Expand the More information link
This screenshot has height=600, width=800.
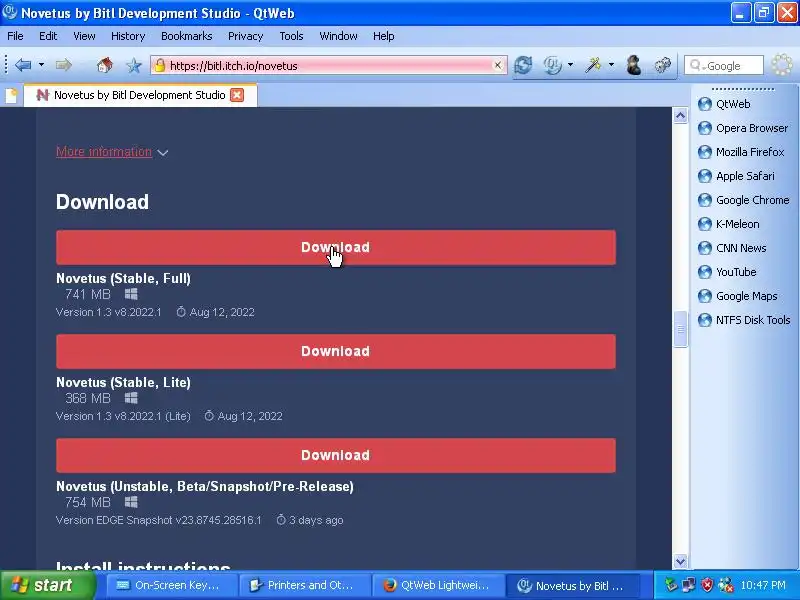104,152
